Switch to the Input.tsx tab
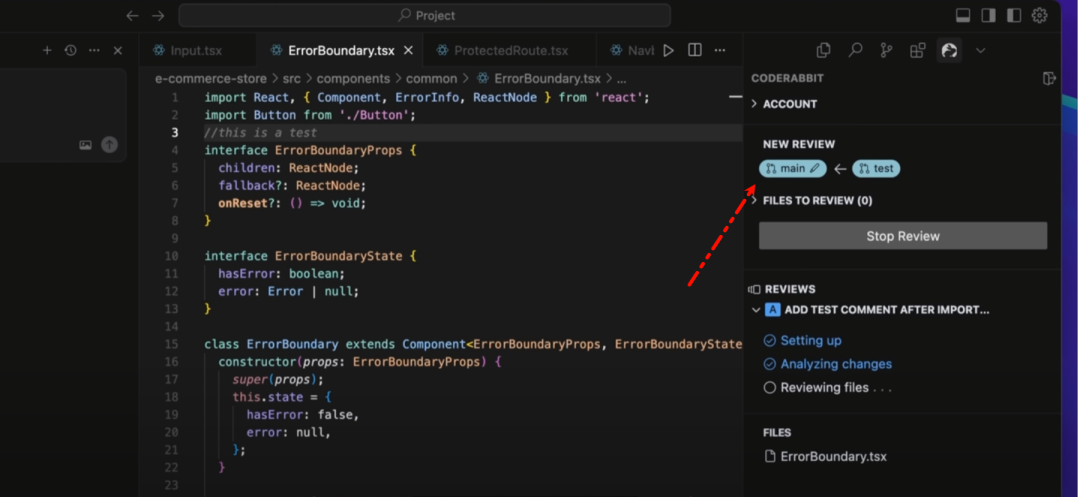 tap(195, 50)
